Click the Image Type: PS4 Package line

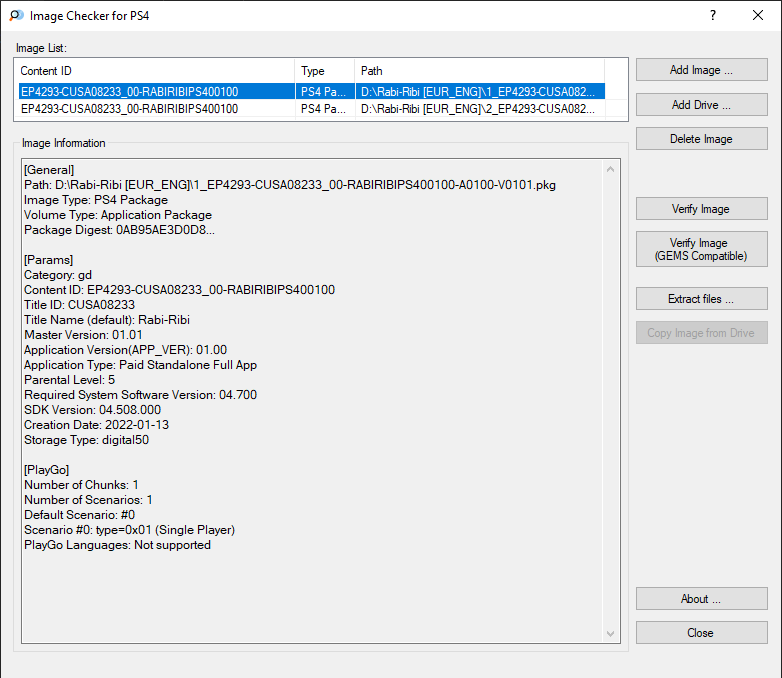(x=96, y=200)
